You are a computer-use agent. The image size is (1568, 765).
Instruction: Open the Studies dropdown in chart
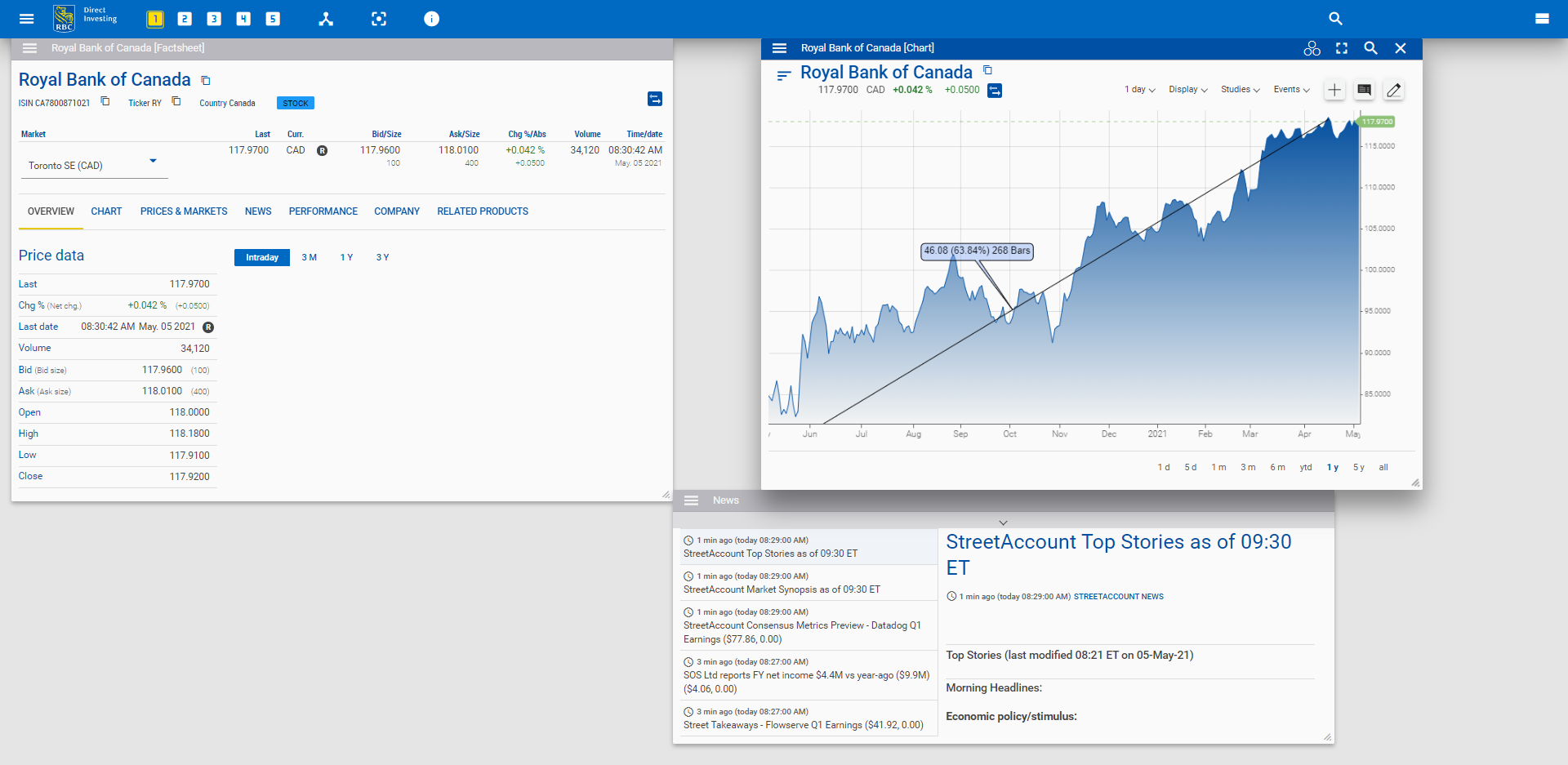point(1241,90)
